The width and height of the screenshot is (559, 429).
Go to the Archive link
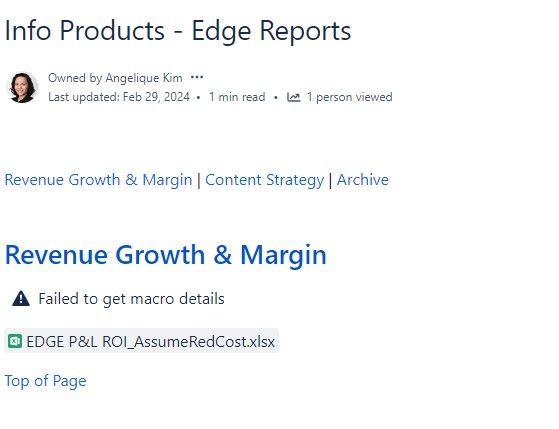[363, 180]
